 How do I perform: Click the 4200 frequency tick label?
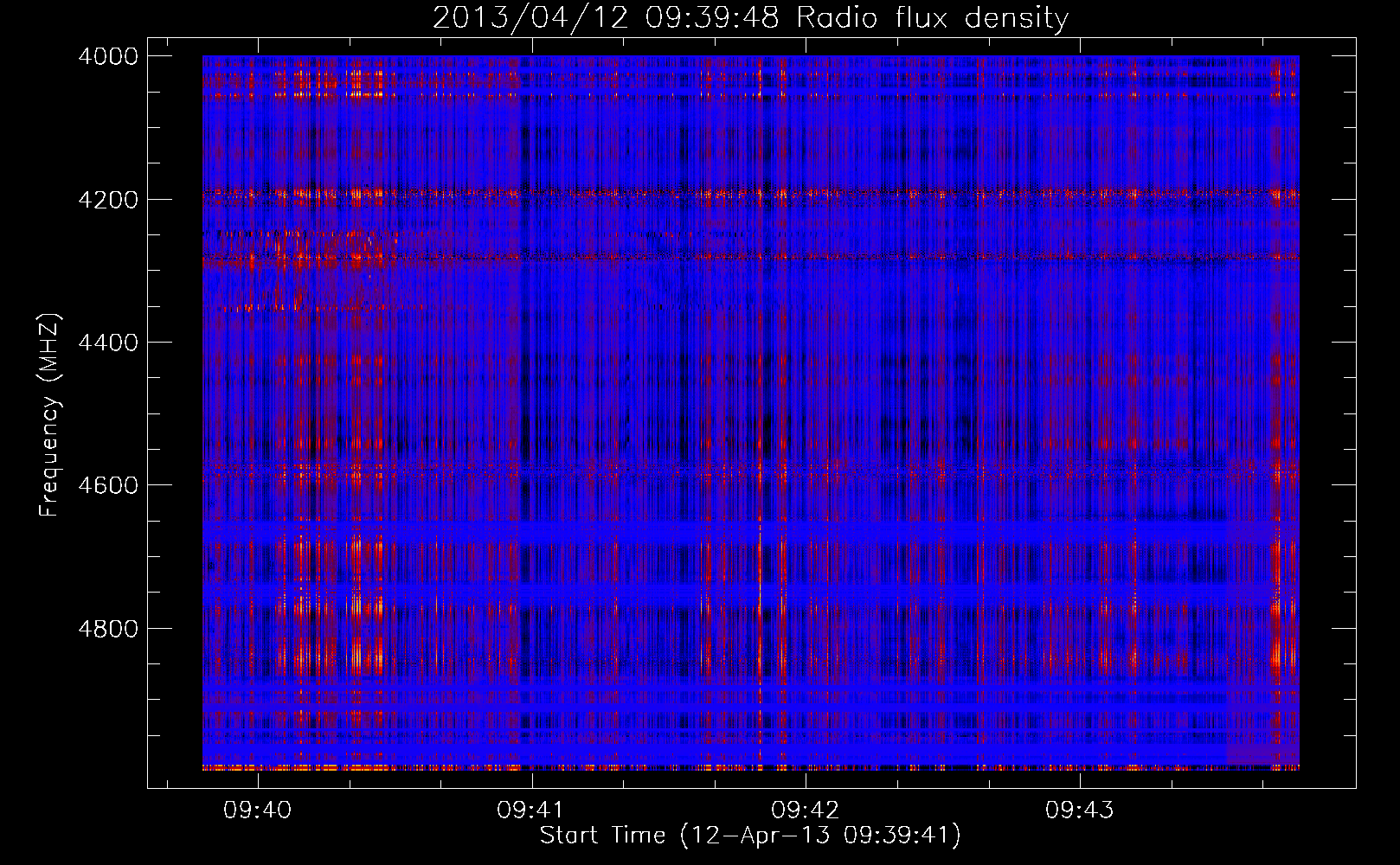click(x=108, y=199)
